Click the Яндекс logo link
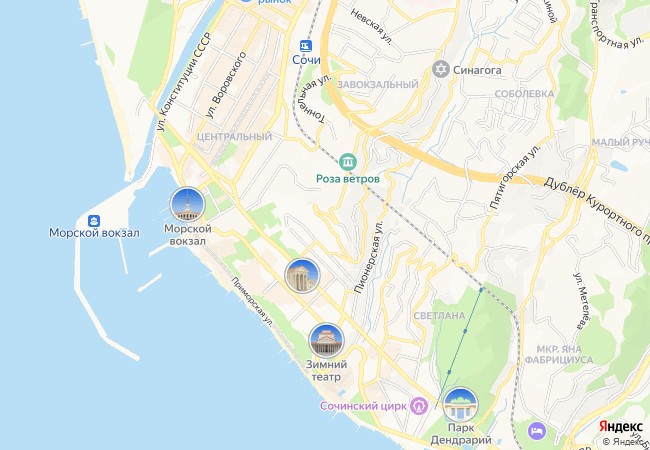Screen dimensions: 650x450 point(620,427)
